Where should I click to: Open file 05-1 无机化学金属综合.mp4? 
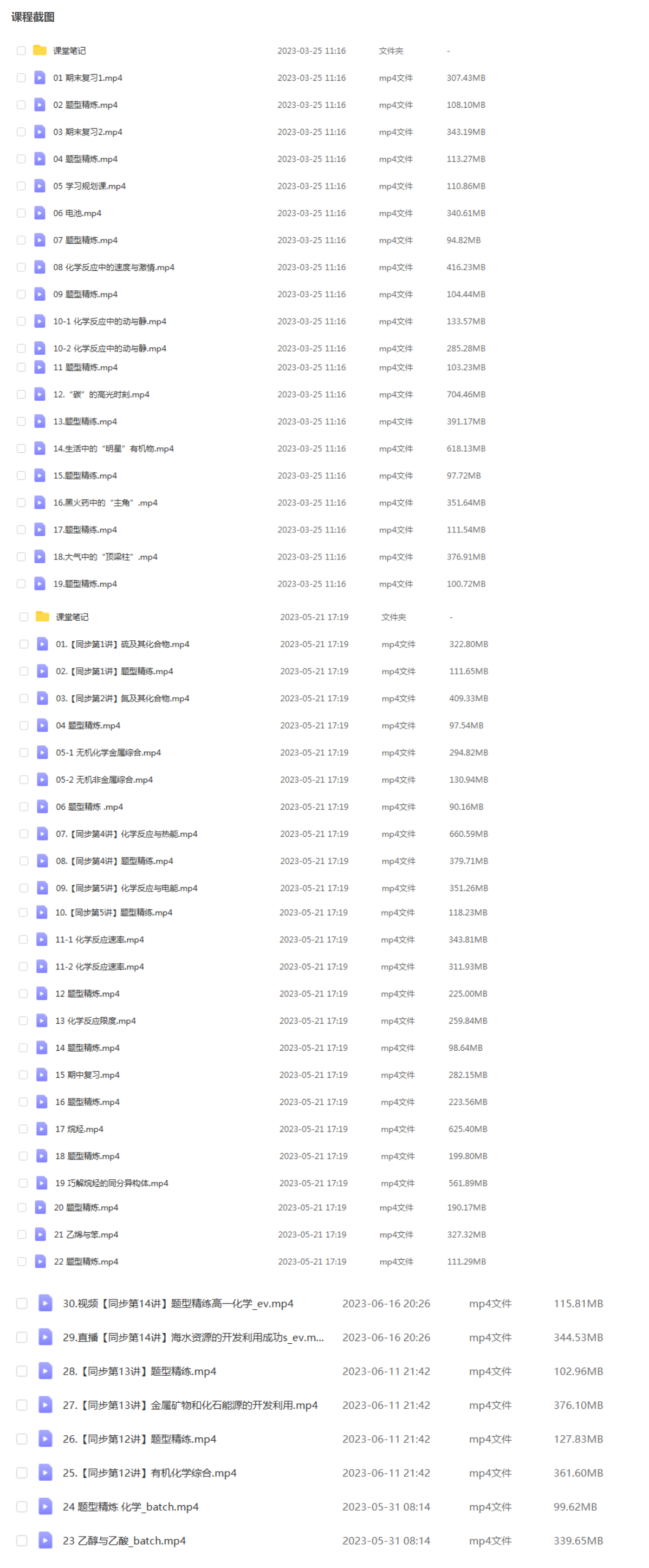[108, 752]
